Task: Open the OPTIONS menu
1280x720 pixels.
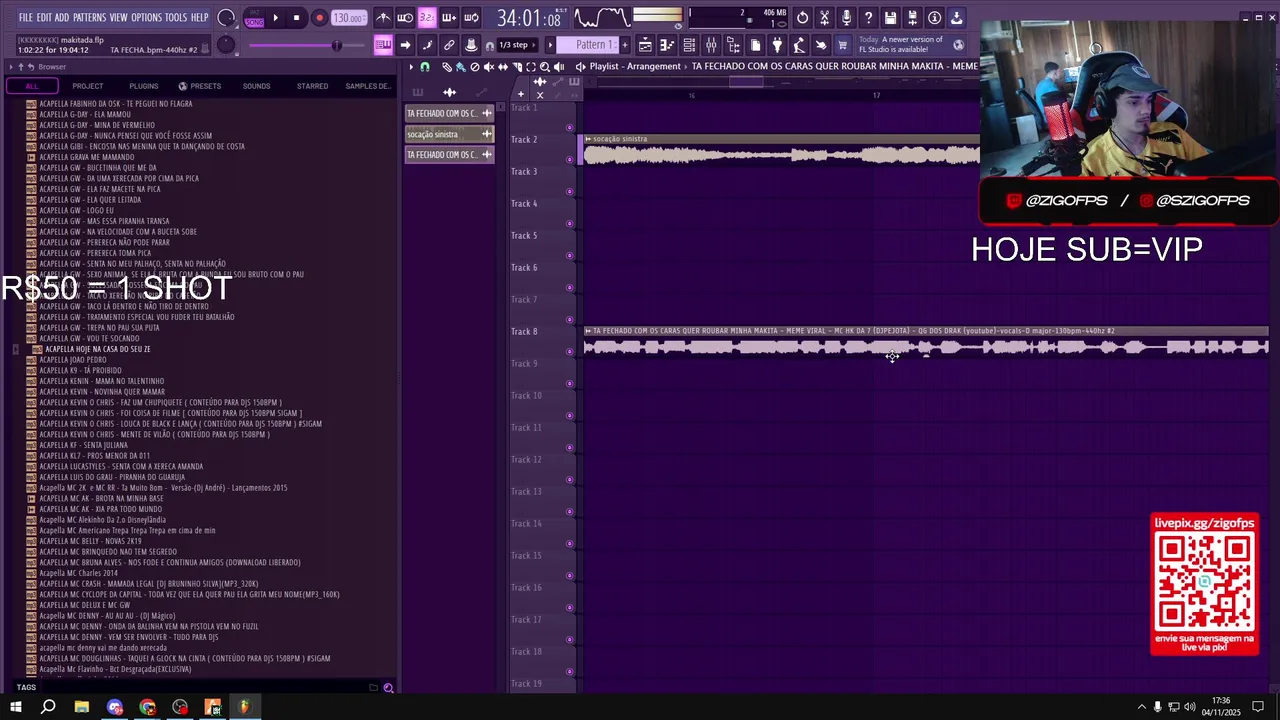Action: tap(146, 18)
